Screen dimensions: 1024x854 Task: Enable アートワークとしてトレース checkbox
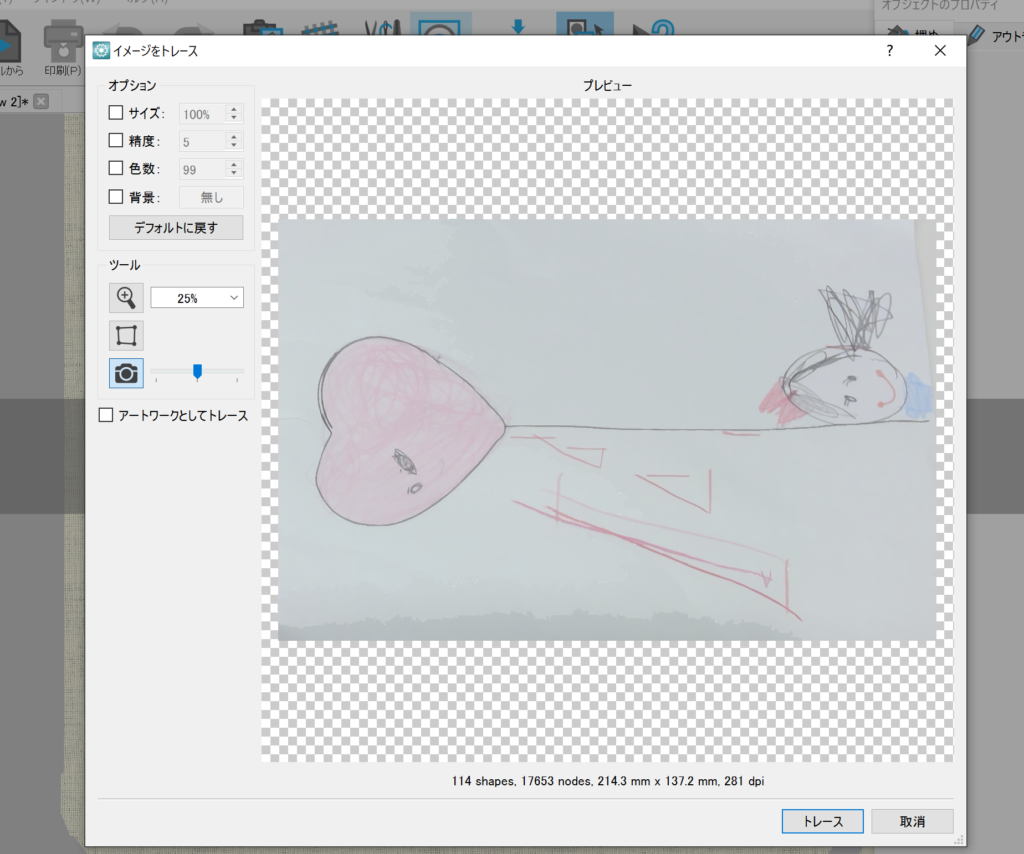(106, 416)
